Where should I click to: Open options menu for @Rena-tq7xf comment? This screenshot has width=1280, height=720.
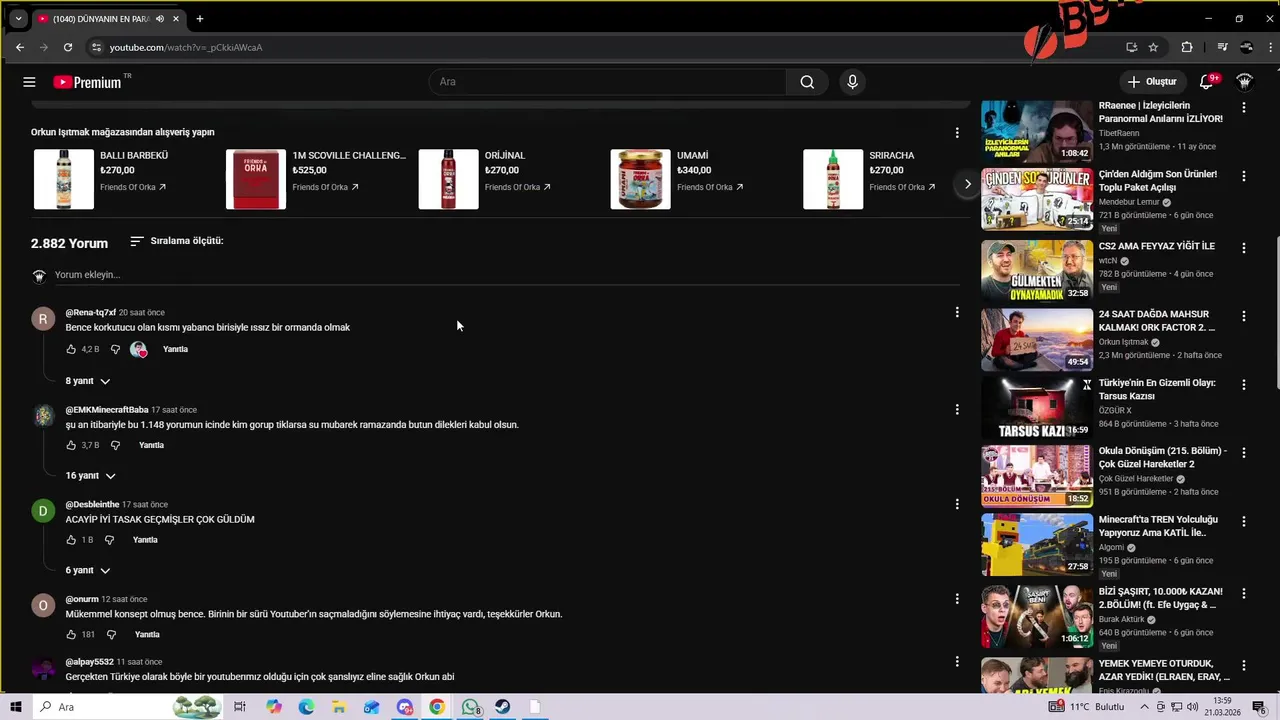pos(957,312)
